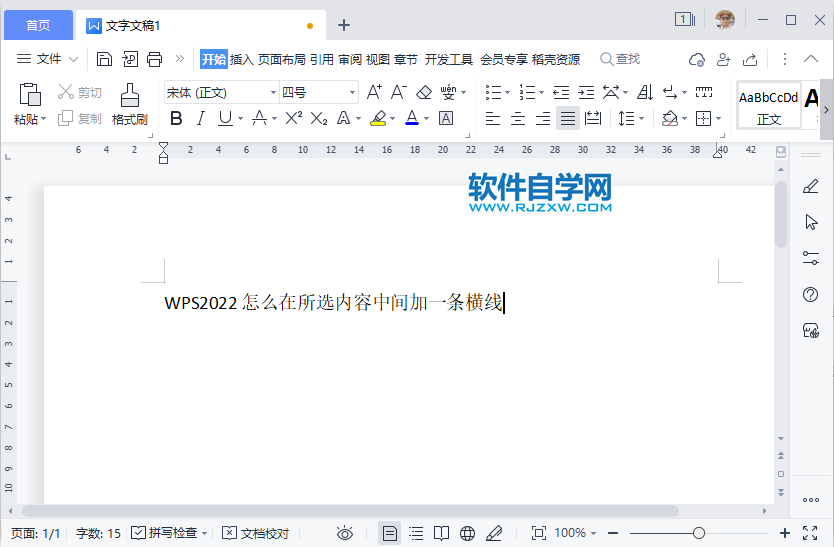The width and height of the screenshot is (834, 547).
Task: Add a new document tab
Action: pyautogui.click(x=344, y=25)
